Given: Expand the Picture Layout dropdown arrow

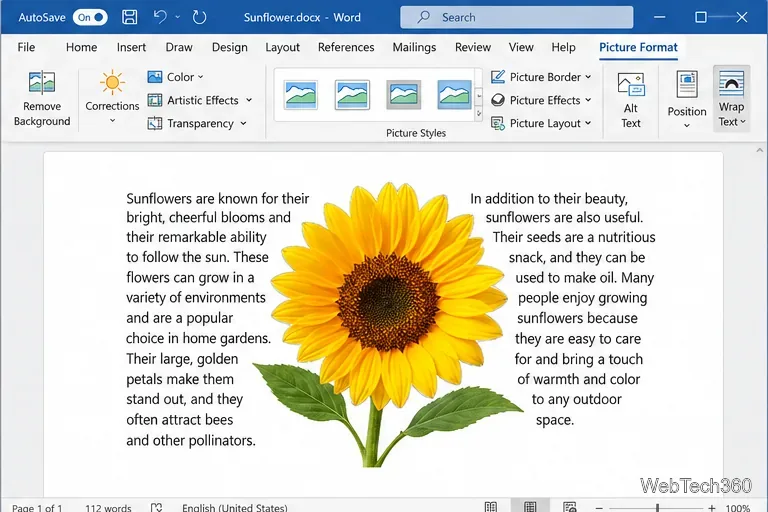Looking at the screenshot, I should click(x=588, y=123).
